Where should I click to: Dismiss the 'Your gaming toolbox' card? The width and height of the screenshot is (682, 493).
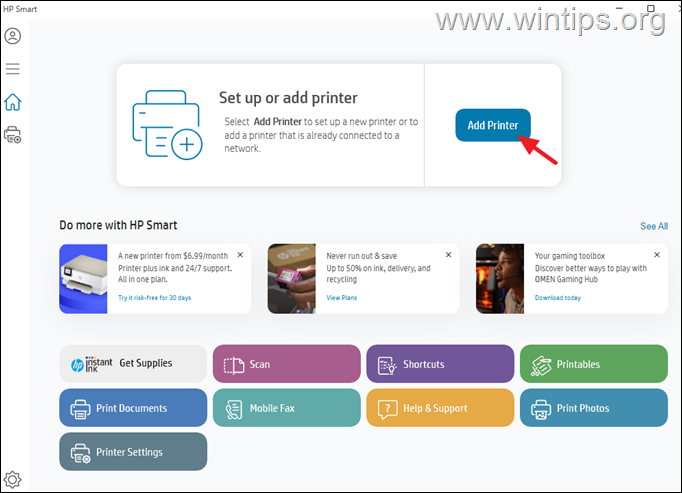(x=657, y=255)
